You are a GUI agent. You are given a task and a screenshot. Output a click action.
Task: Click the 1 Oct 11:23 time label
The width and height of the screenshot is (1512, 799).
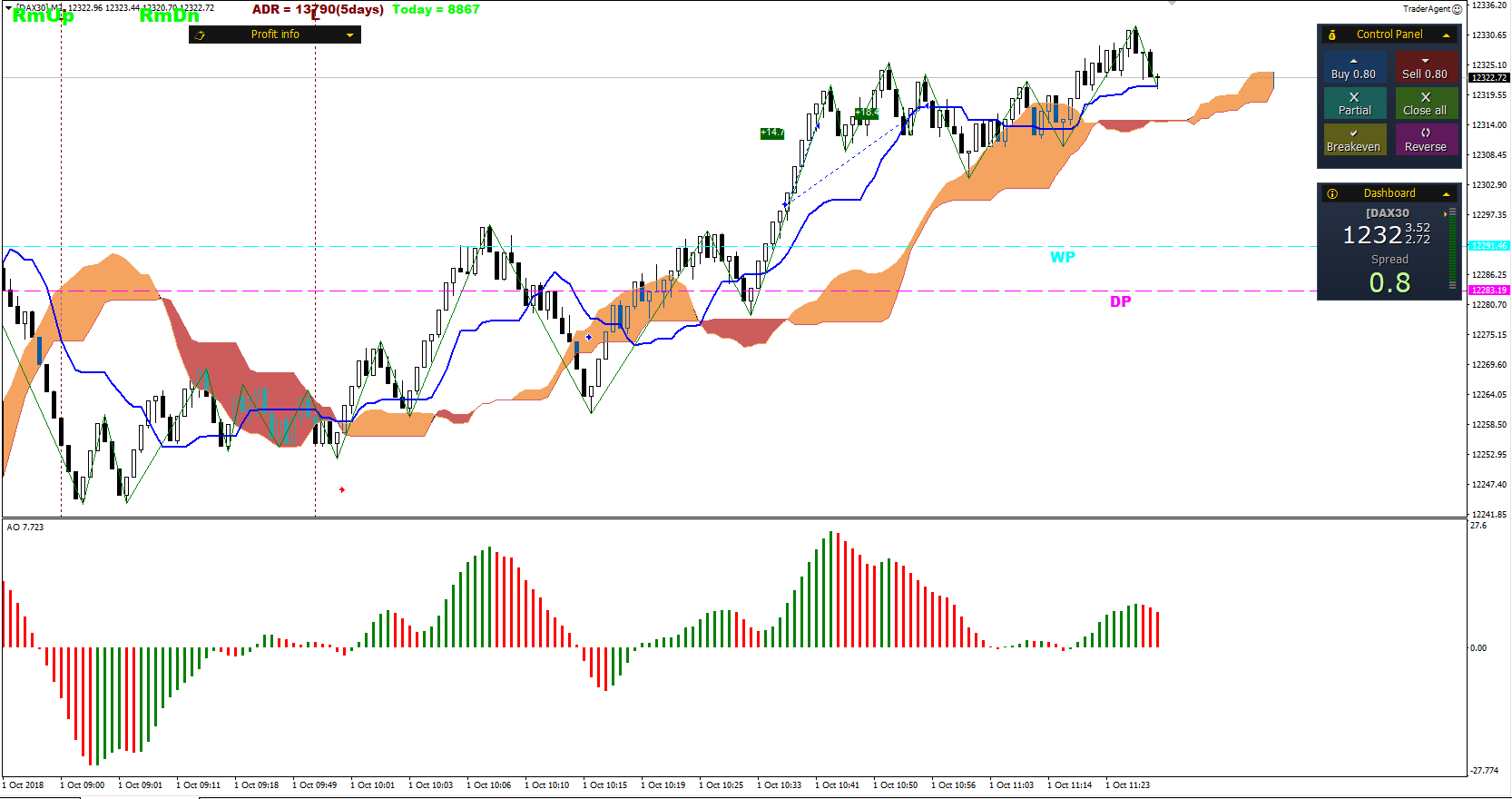click(1127, 784)
